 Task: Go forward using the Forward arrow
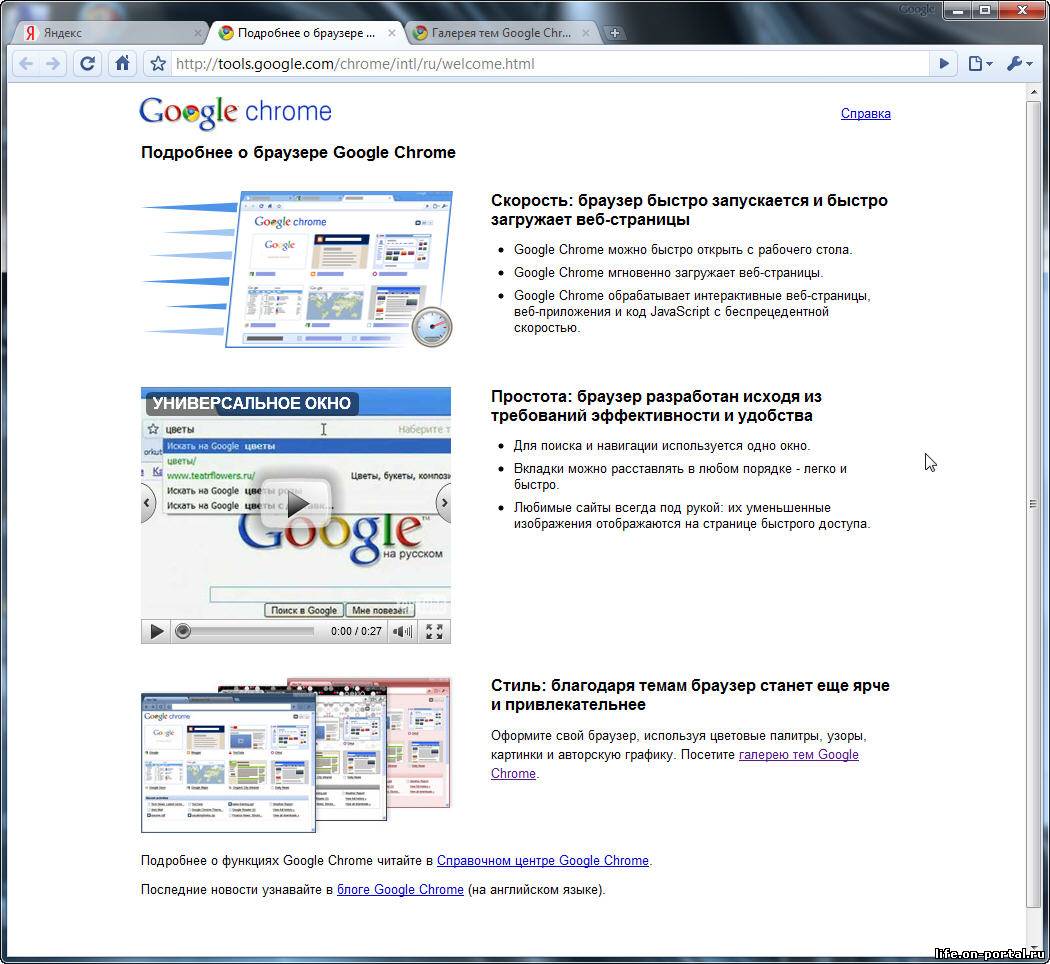click(x=52, y=64)
